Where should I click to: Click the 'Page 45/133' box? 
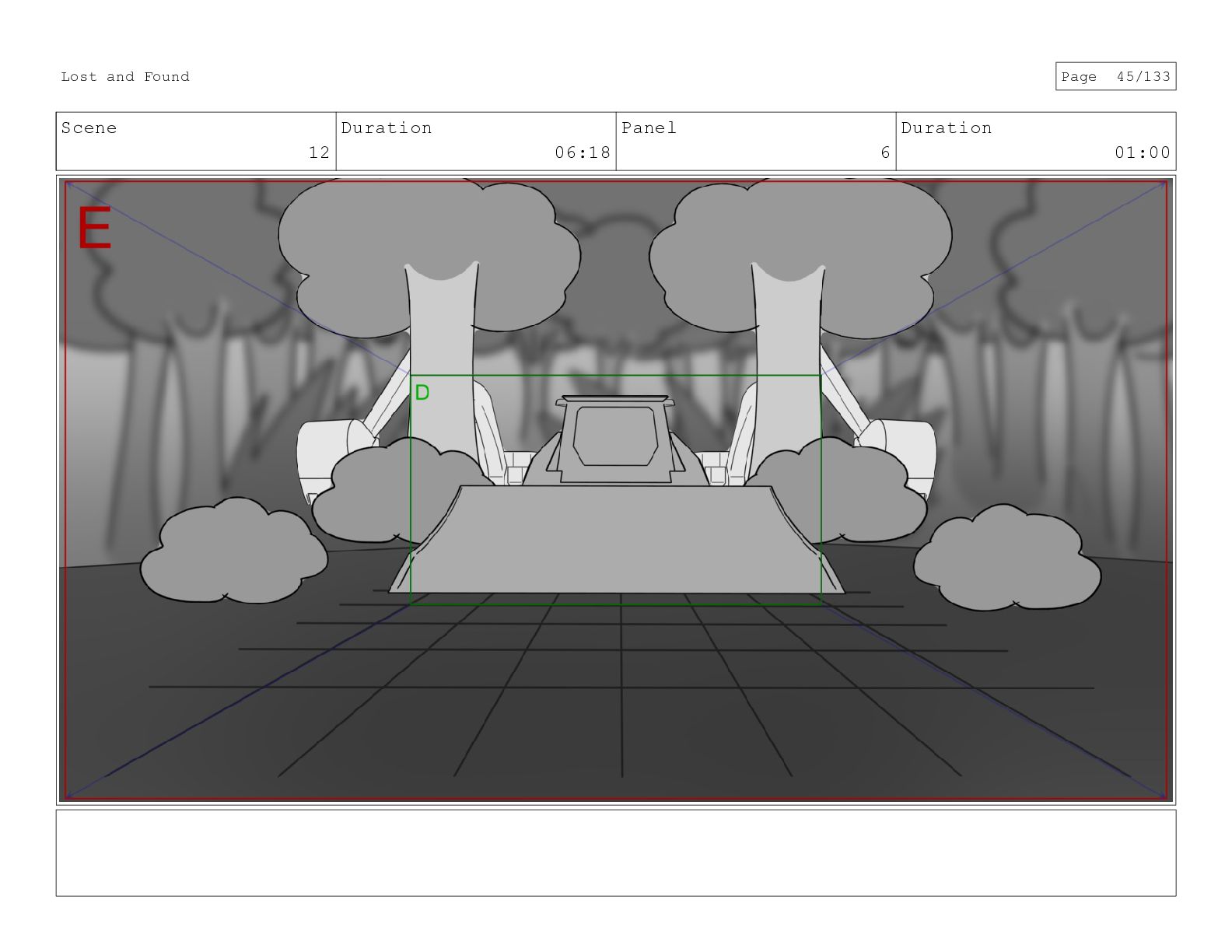click(x=1115, y=76)
